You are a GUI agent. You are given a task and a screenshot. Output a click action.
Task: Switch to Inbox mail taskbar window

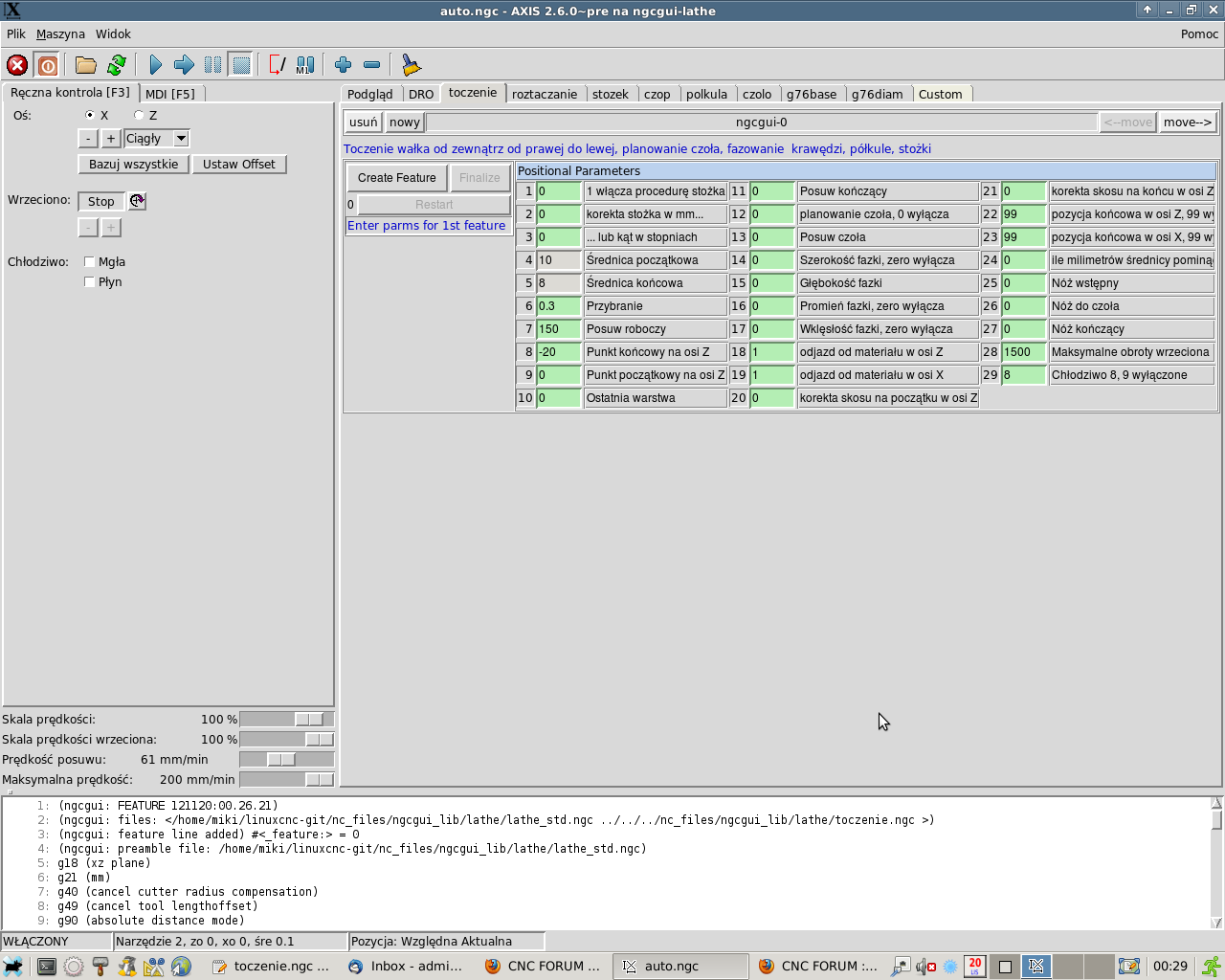[x=407, y=967]
